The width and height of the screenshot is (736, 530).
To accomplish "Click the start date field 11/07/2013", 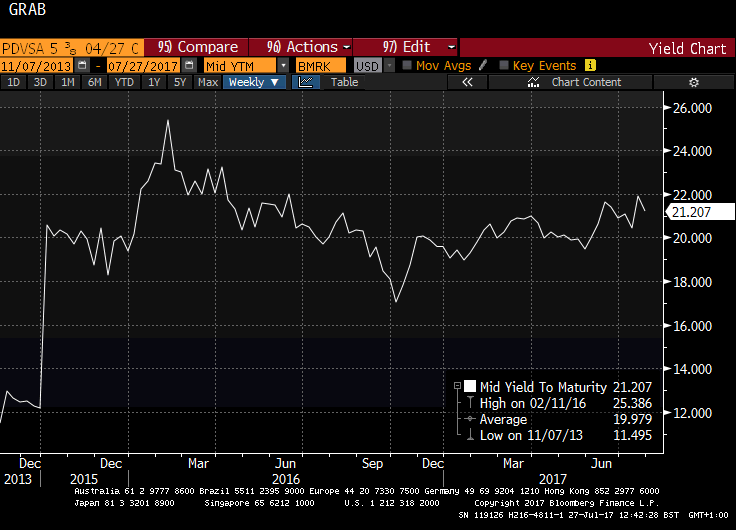I will [x=37, y=66].
